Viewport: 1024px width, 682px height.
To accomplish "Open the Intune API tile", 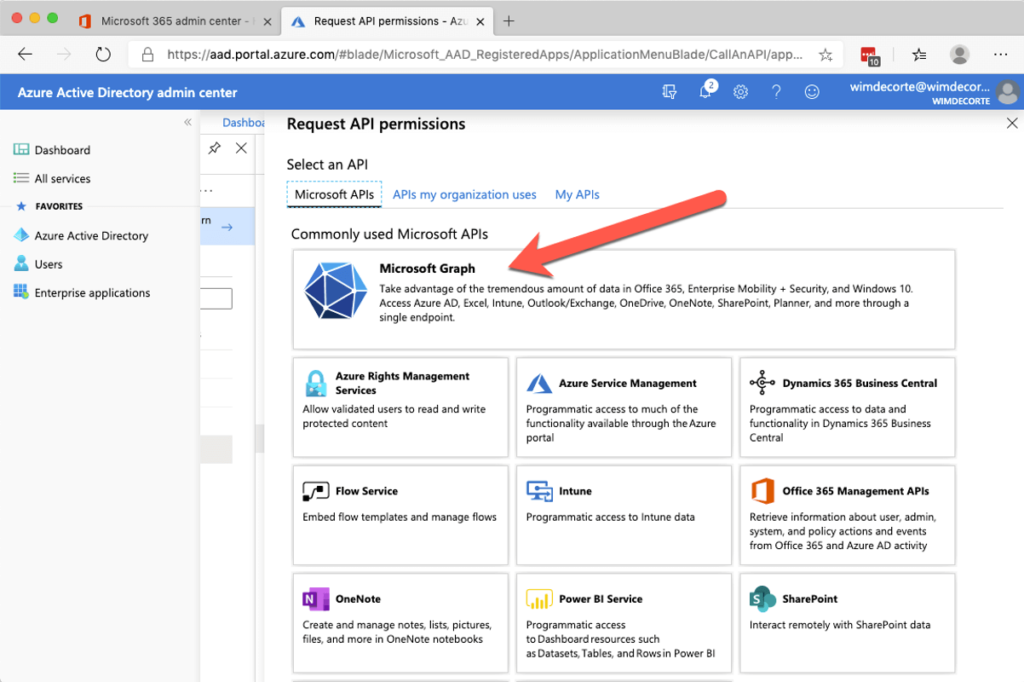I will click(x=624, y=510).
